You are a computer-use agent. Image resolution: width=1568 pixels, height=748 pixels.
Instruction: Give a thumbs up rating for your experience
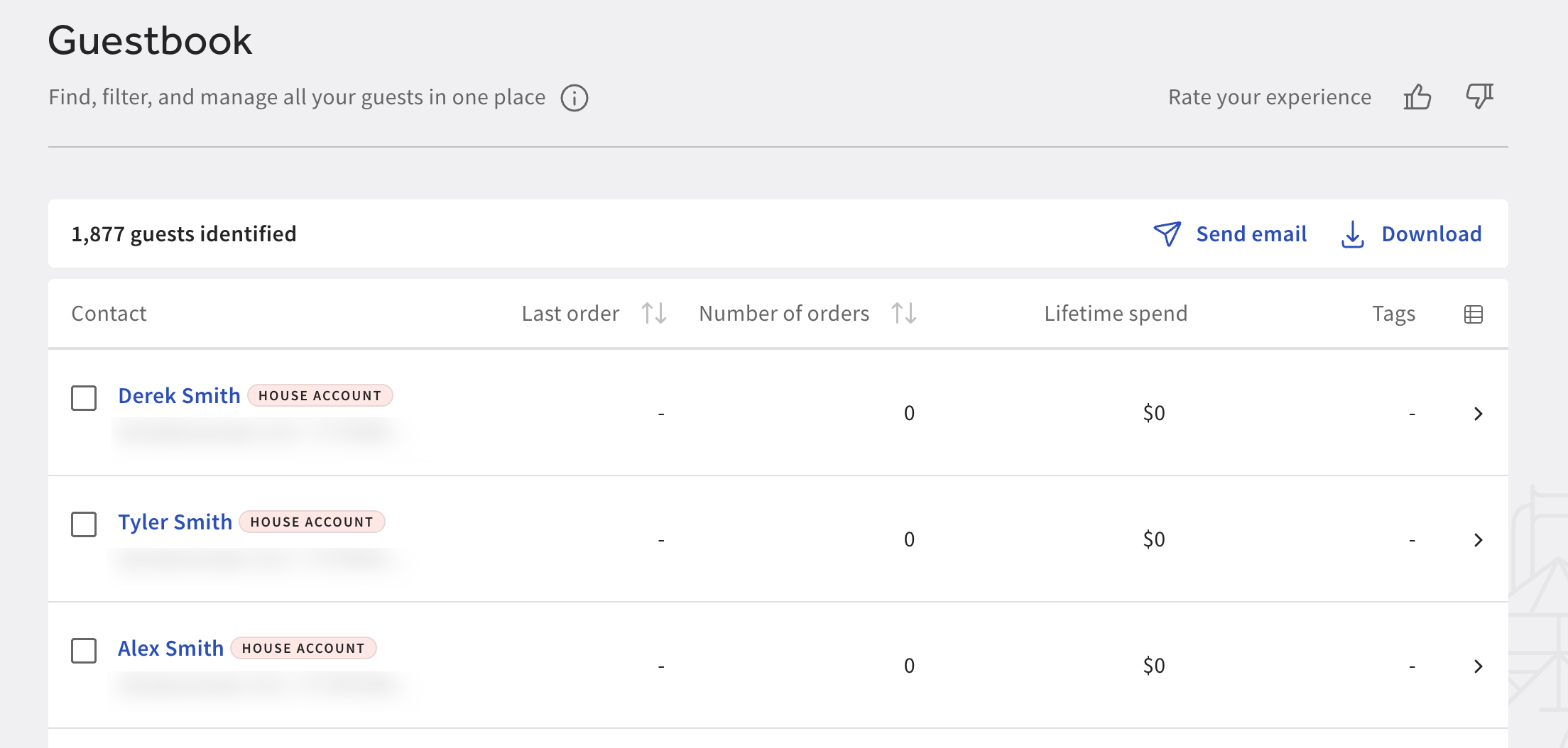(x=1417, y=97)
